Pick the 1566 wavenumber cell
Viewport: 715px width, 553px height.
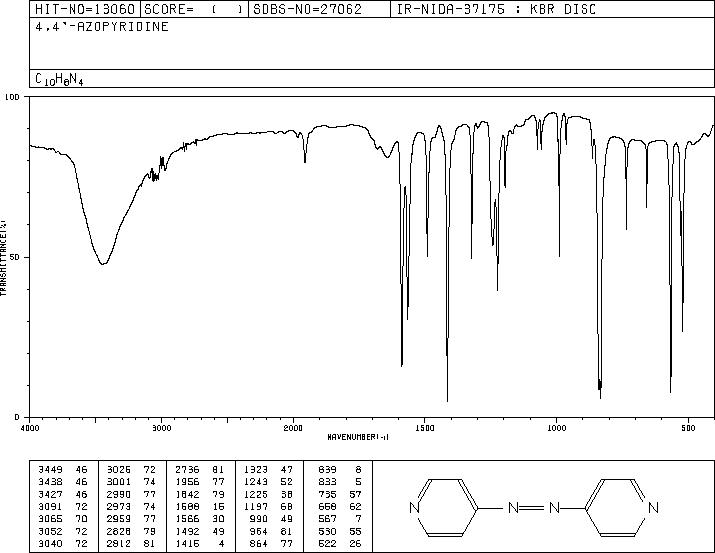(x=187, y=519)
